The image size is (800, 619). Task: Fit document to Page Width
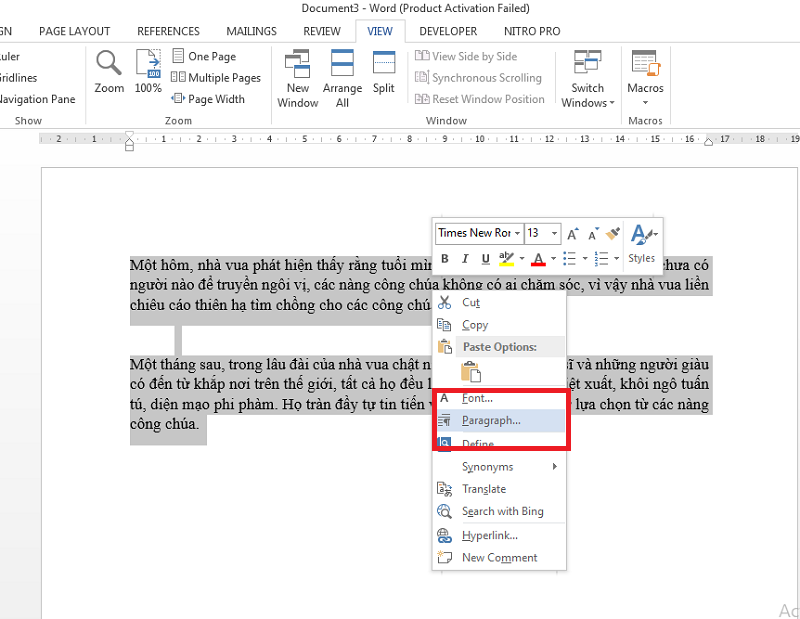tap(208, 99)
